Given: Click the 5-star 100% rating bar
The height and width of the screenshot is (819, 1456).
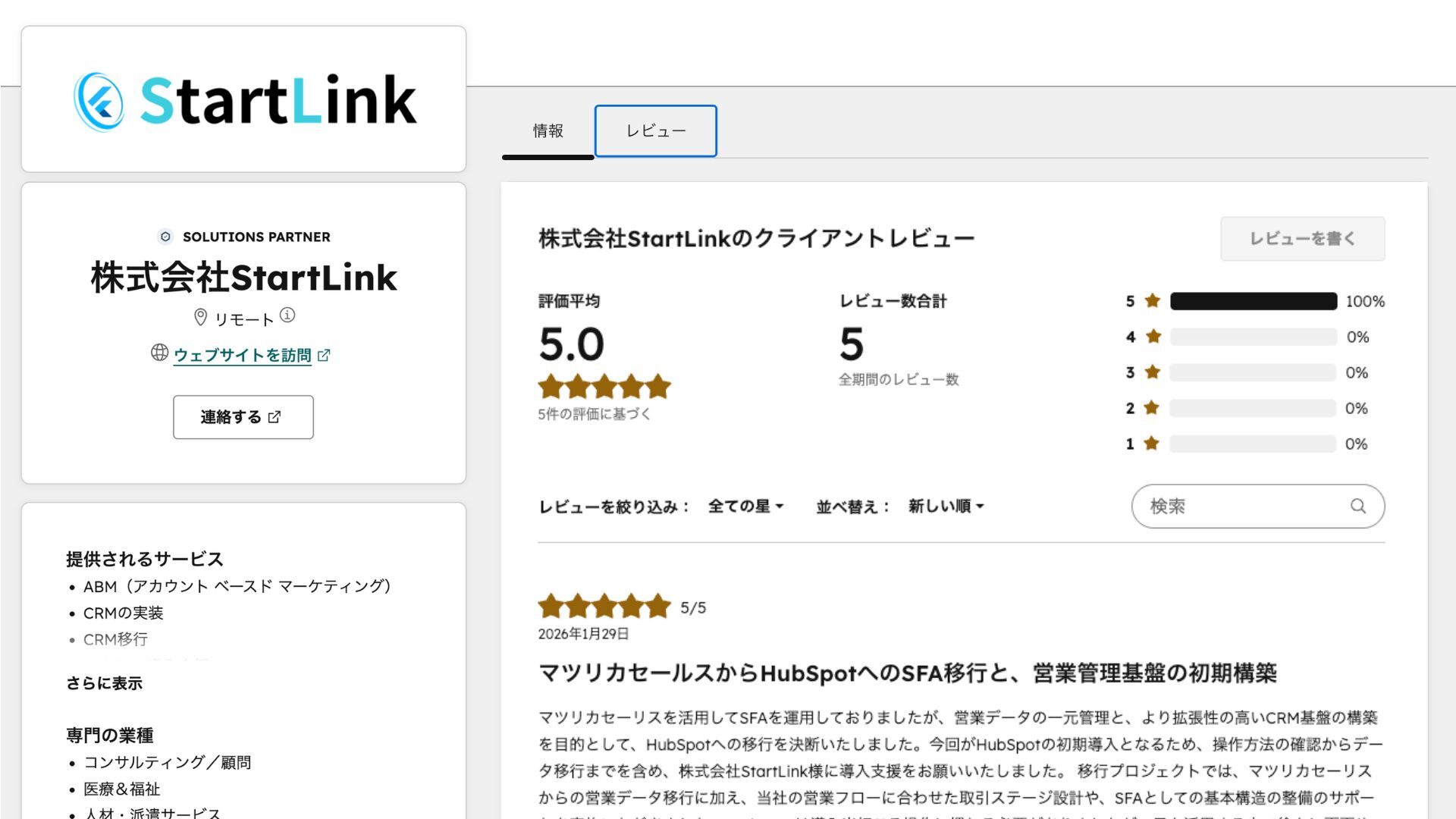Looking at the screenshot, I should pyautogui.click(x=1253, y=301).
